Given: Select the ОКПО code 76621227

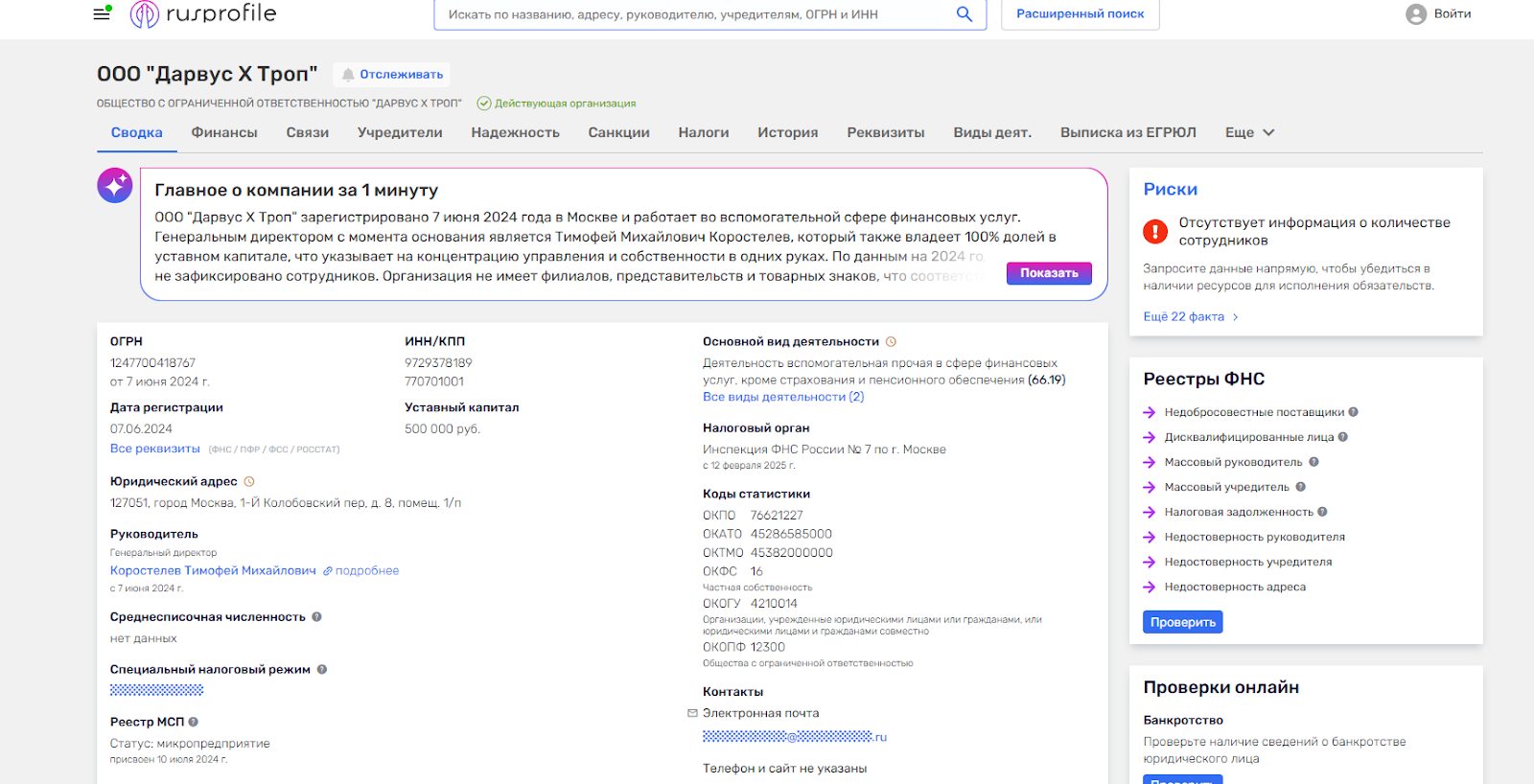Looking at the screenshot, I should click(x=777, y=516).
